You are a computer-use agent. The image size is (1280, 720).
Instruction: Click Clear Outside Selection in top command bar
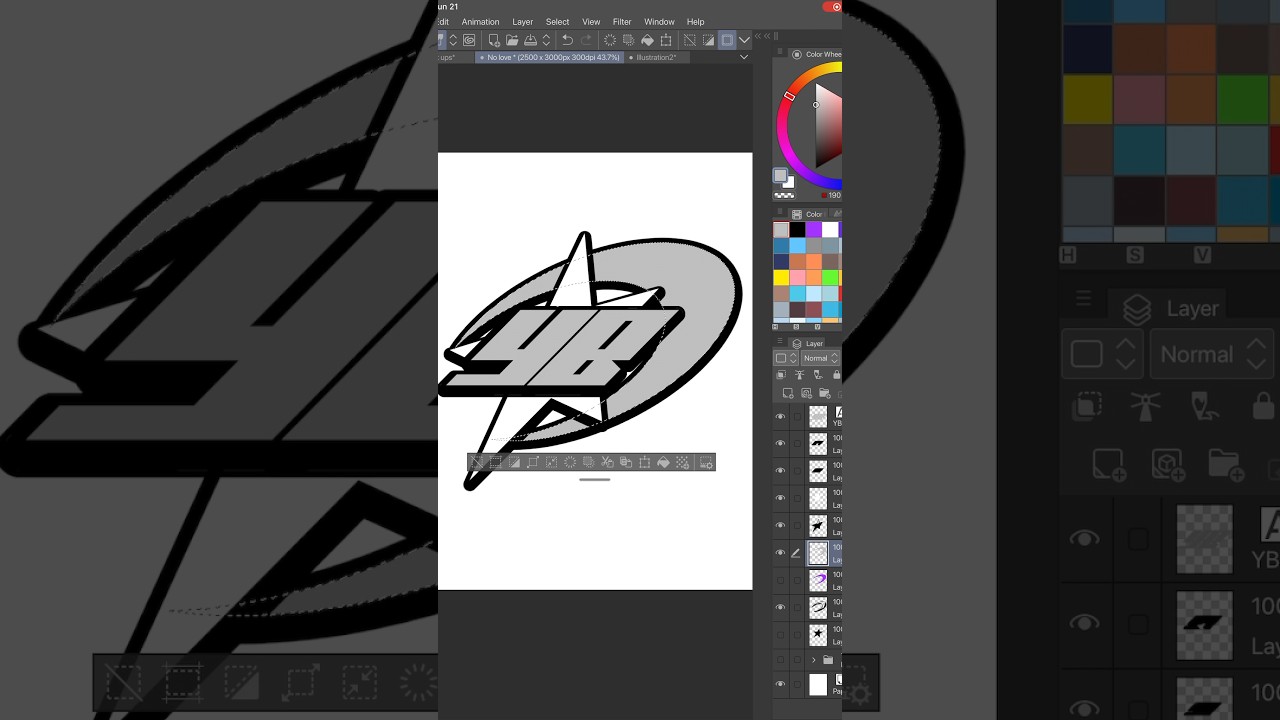click(628, 40)
